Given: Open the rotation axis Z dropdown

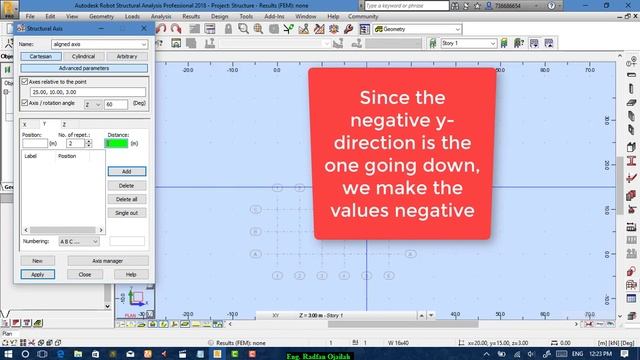Looking at the screenshot, I should tap(93, 105).
